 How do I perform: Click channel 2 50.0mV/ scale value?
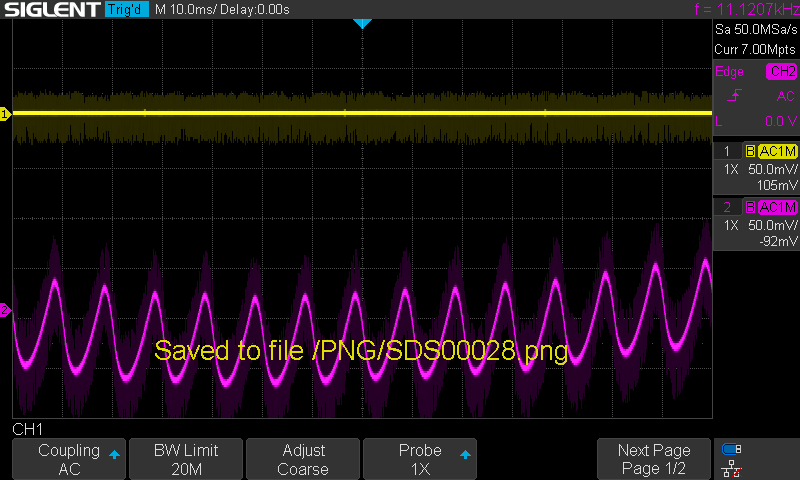coord(772,225)
